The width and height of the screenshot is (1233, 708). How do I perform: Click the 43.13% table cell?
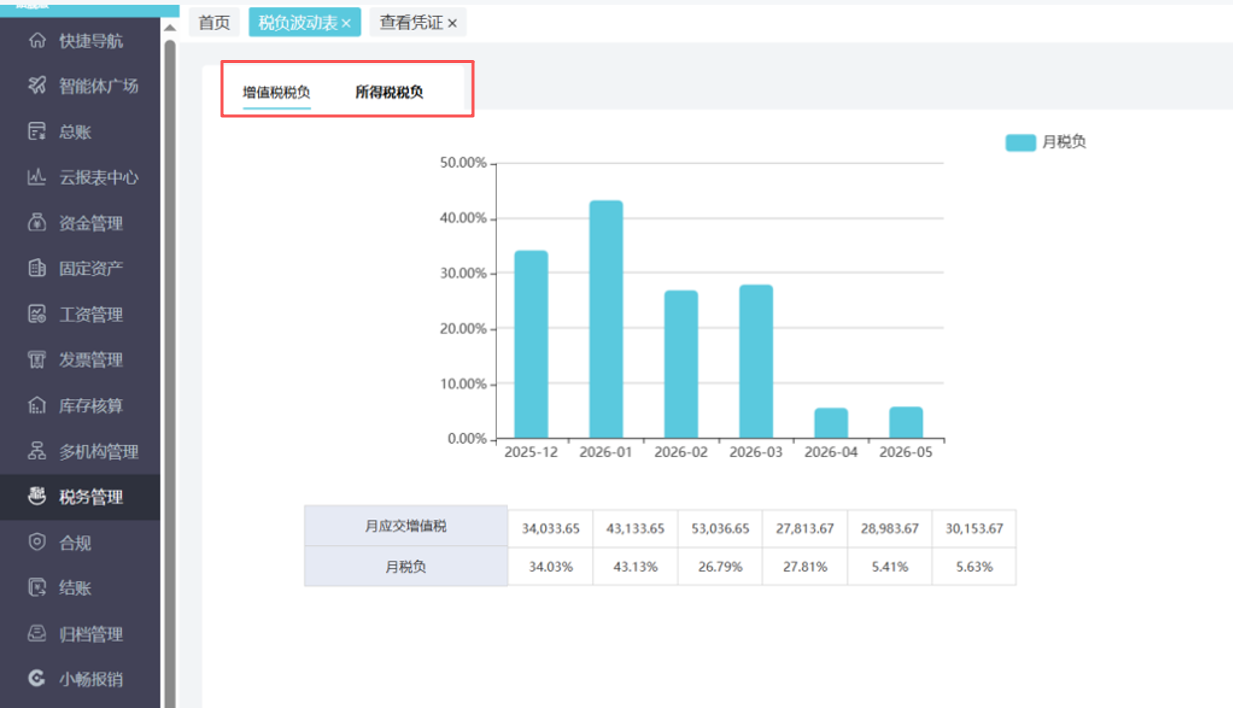[x=635, y=566]
